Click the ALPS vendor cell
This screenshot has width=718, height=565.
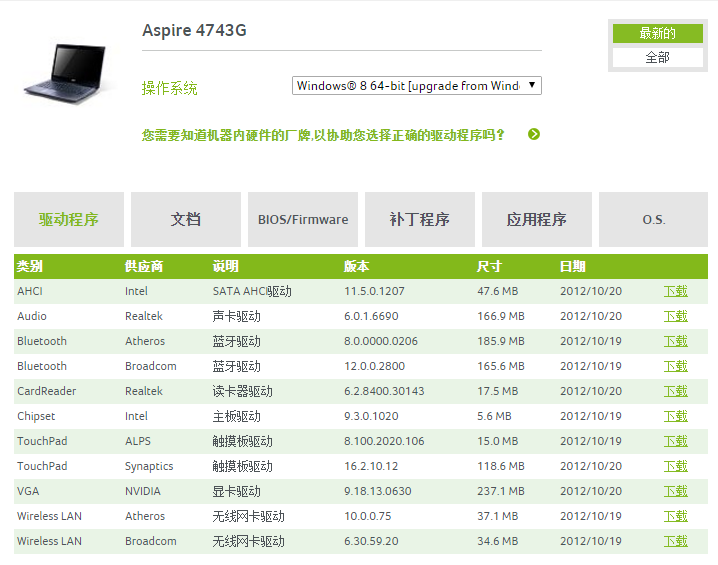(137, 441)
